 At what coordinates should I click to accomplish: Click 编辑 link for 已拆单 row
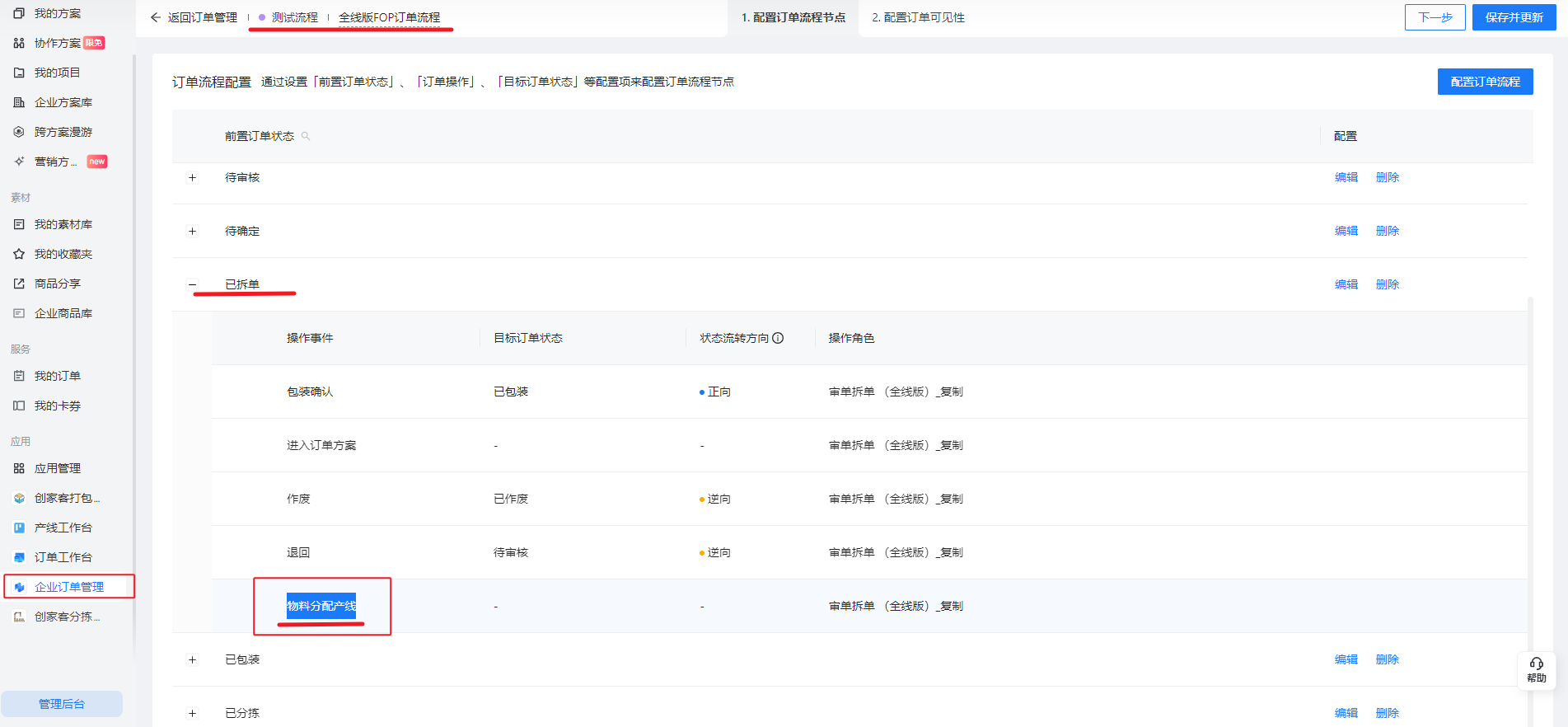pyautogui.click(x=1346, y=284)
